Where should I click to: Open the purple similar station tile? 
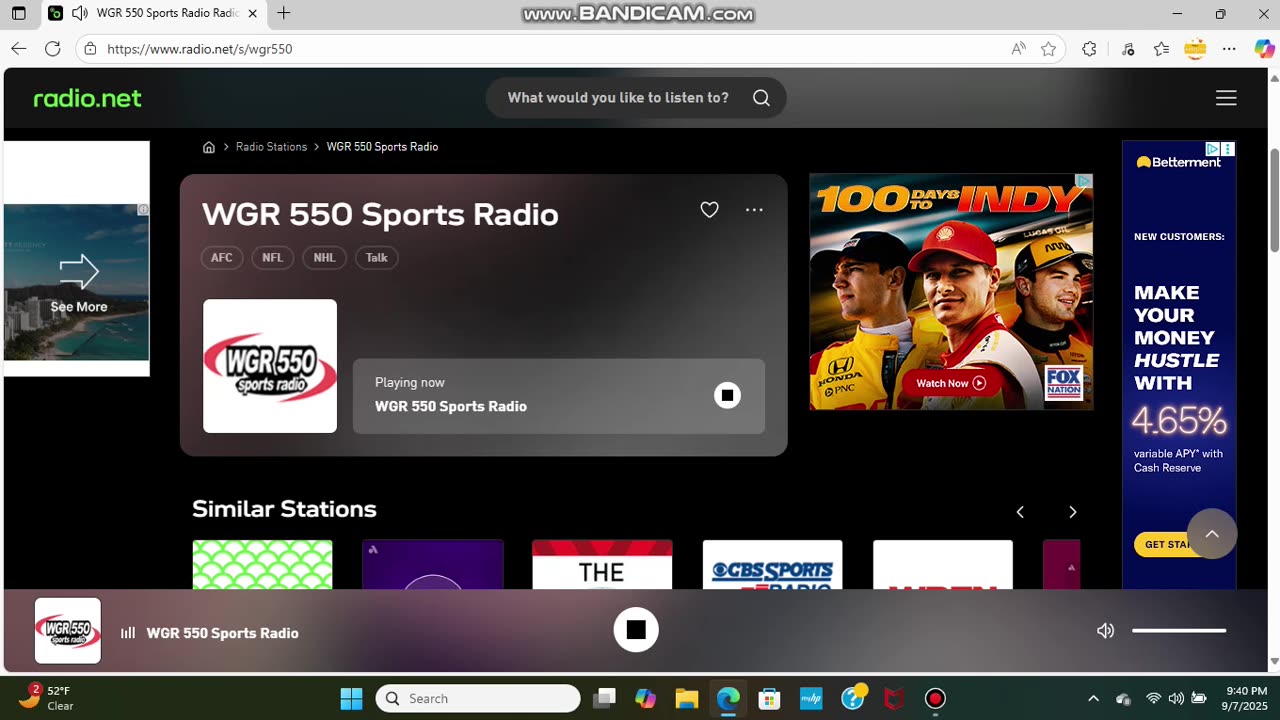(432, 565)
